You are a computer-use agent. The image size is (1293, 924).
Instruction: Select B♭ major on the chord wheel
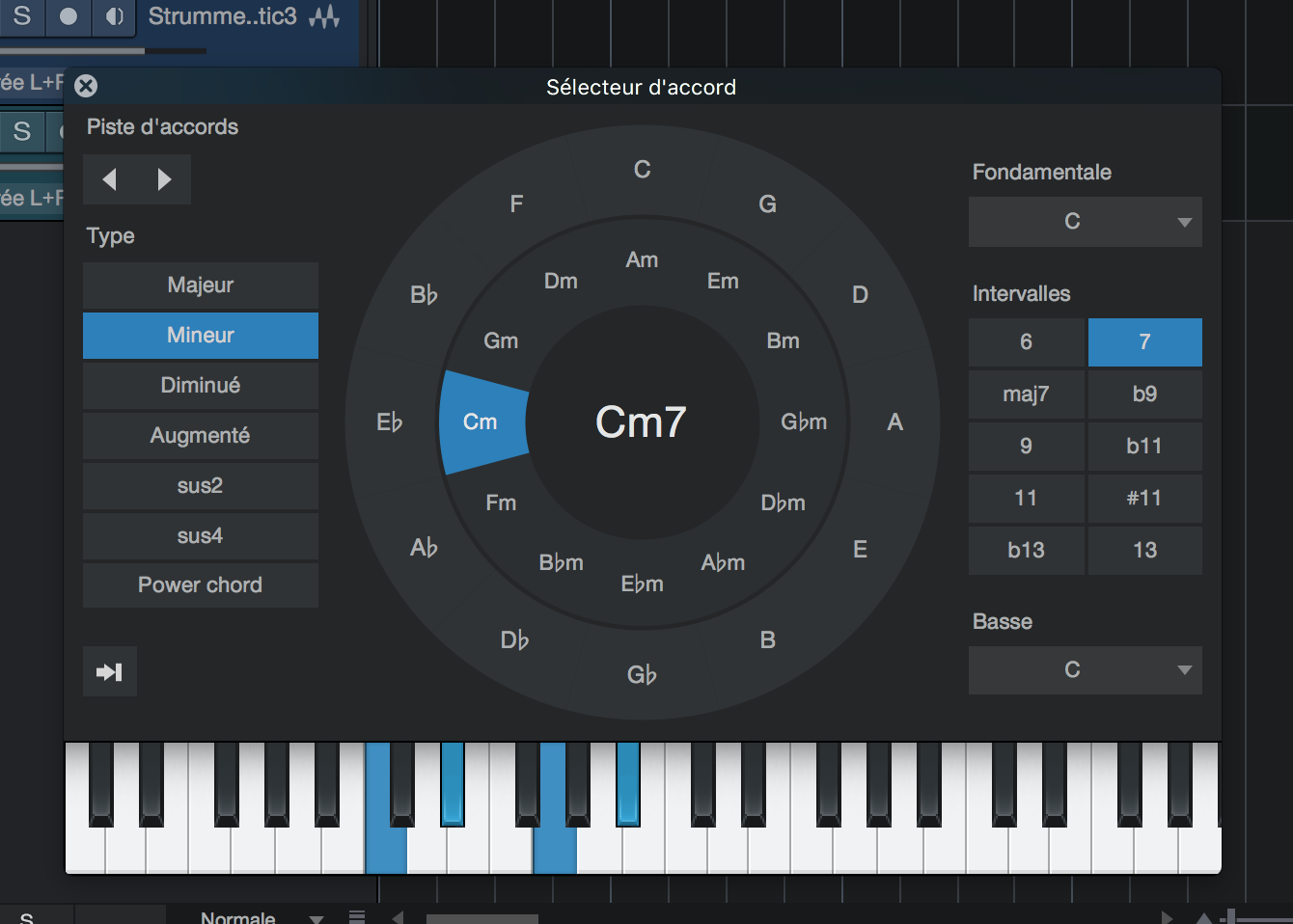(425, 294)
